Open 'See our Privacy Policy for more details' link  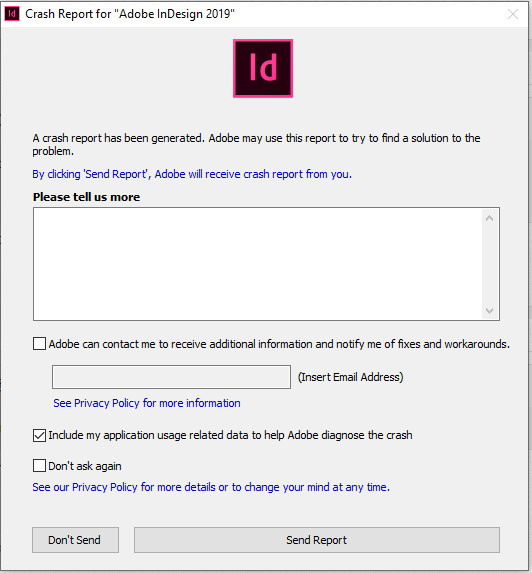(x=211, y=487)
